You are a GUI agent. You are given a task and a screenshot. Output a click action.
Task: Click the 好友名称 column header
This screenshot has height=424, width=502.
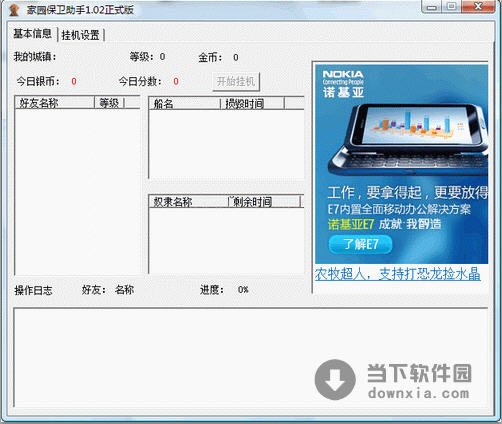[x=55, y=103]
